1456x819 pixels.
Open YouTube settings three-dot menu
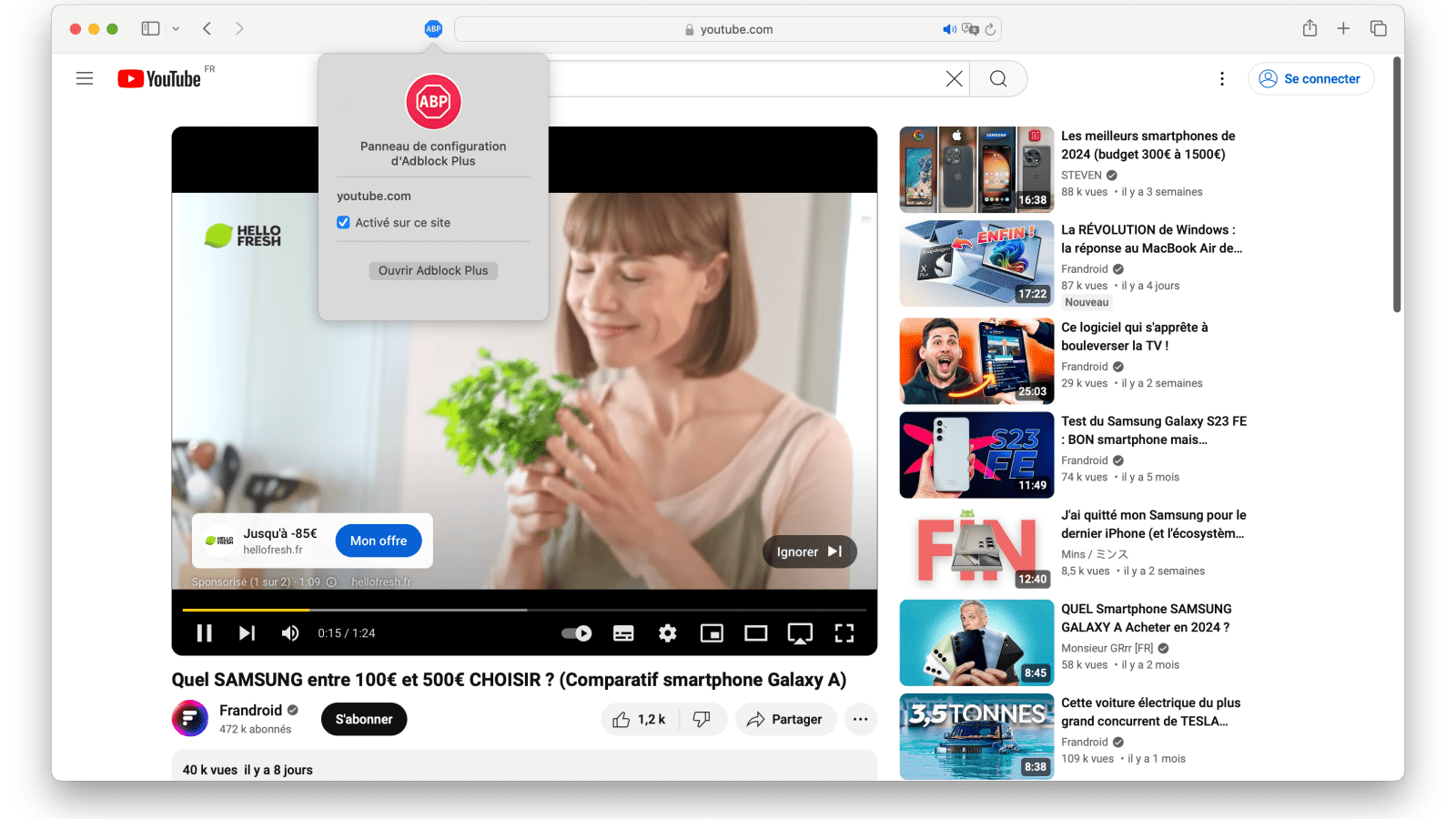[1222, 79]
